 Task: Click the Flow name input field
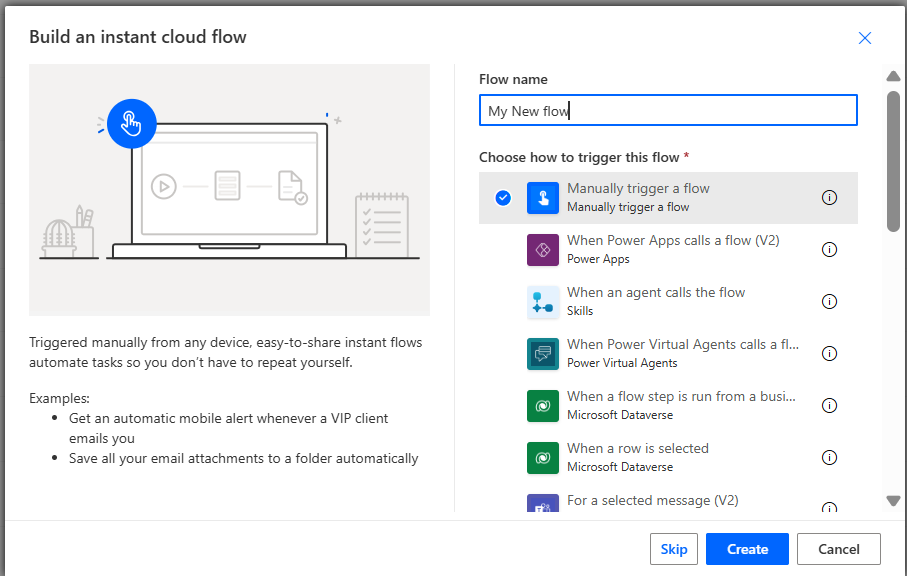coord(668,110)
